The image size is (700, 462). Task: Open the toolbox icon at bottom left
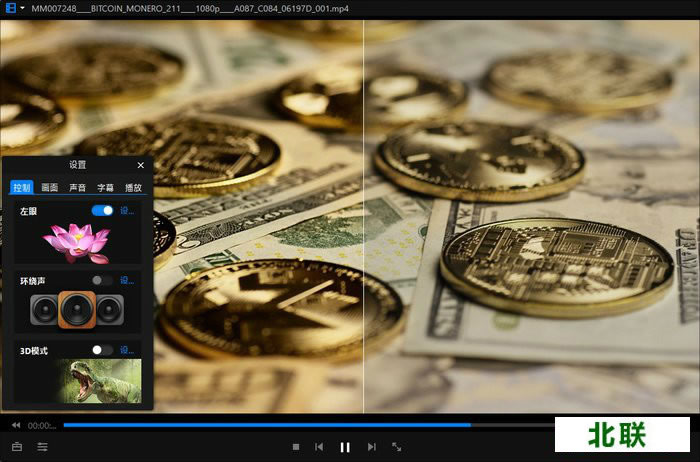(x=17, y=447)
